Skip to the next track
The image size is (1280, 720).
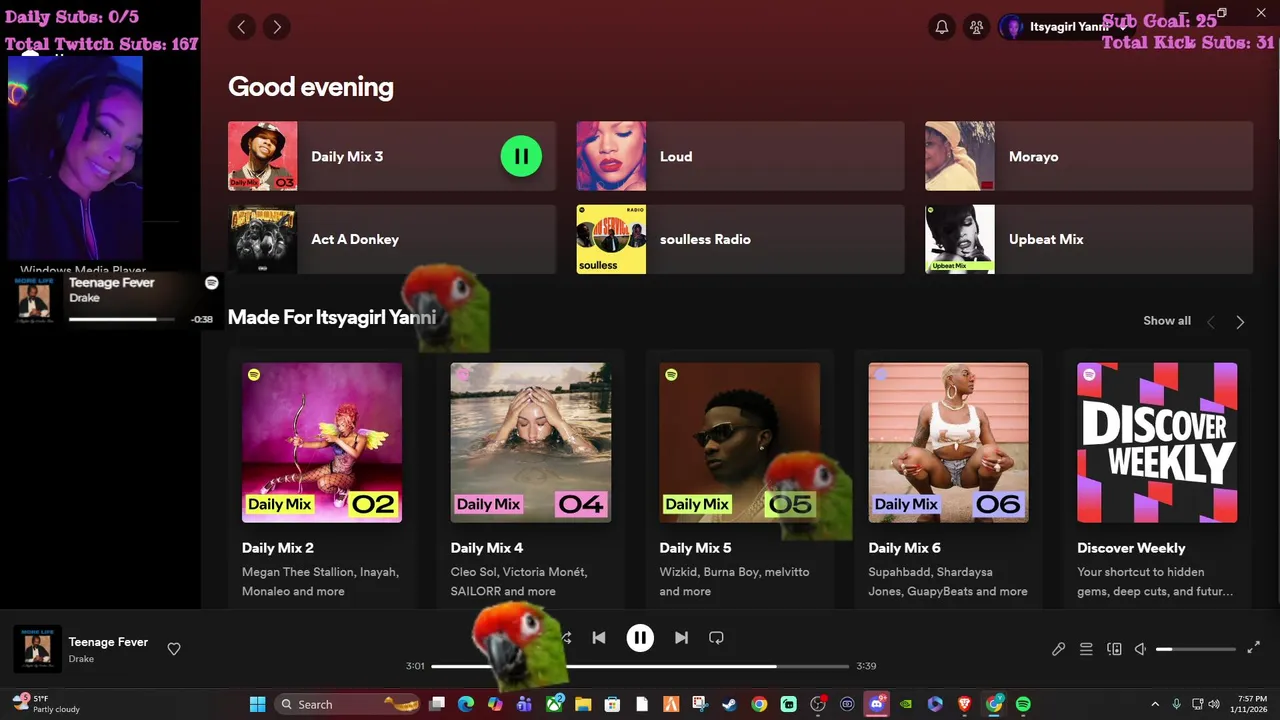tap(681, 638)
